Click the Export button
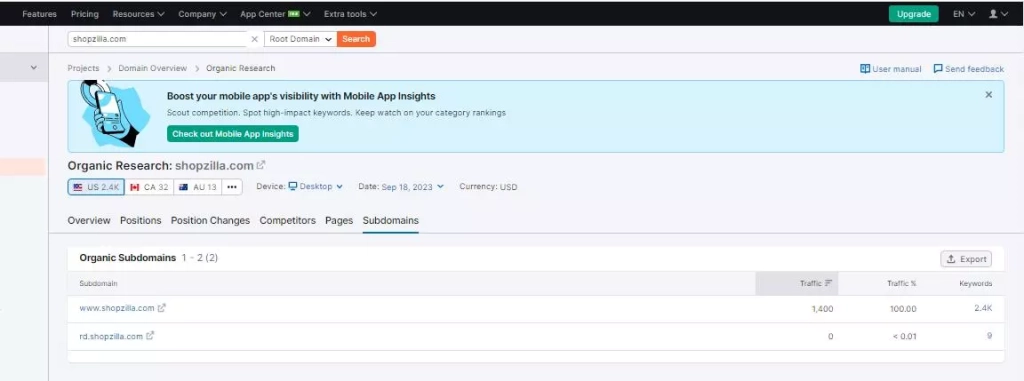 [x=966, y=259]
